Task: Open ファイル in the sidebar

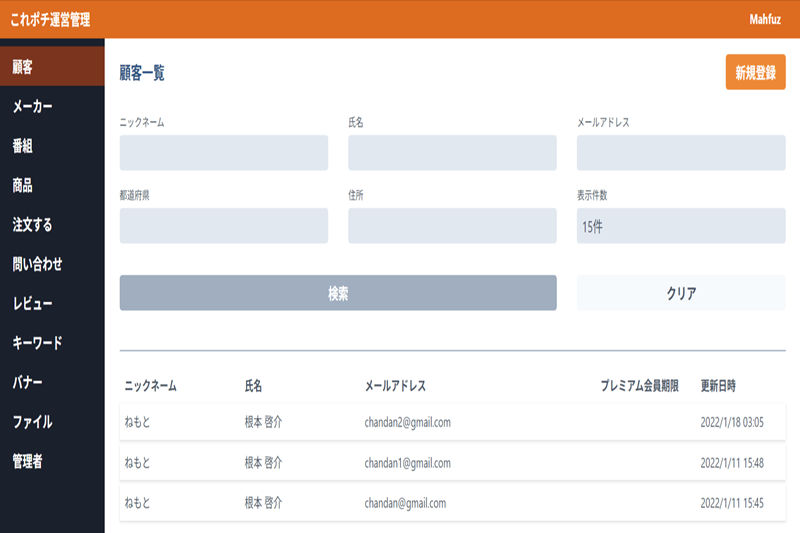Action: pyautogui.click(x=33, y=422)
